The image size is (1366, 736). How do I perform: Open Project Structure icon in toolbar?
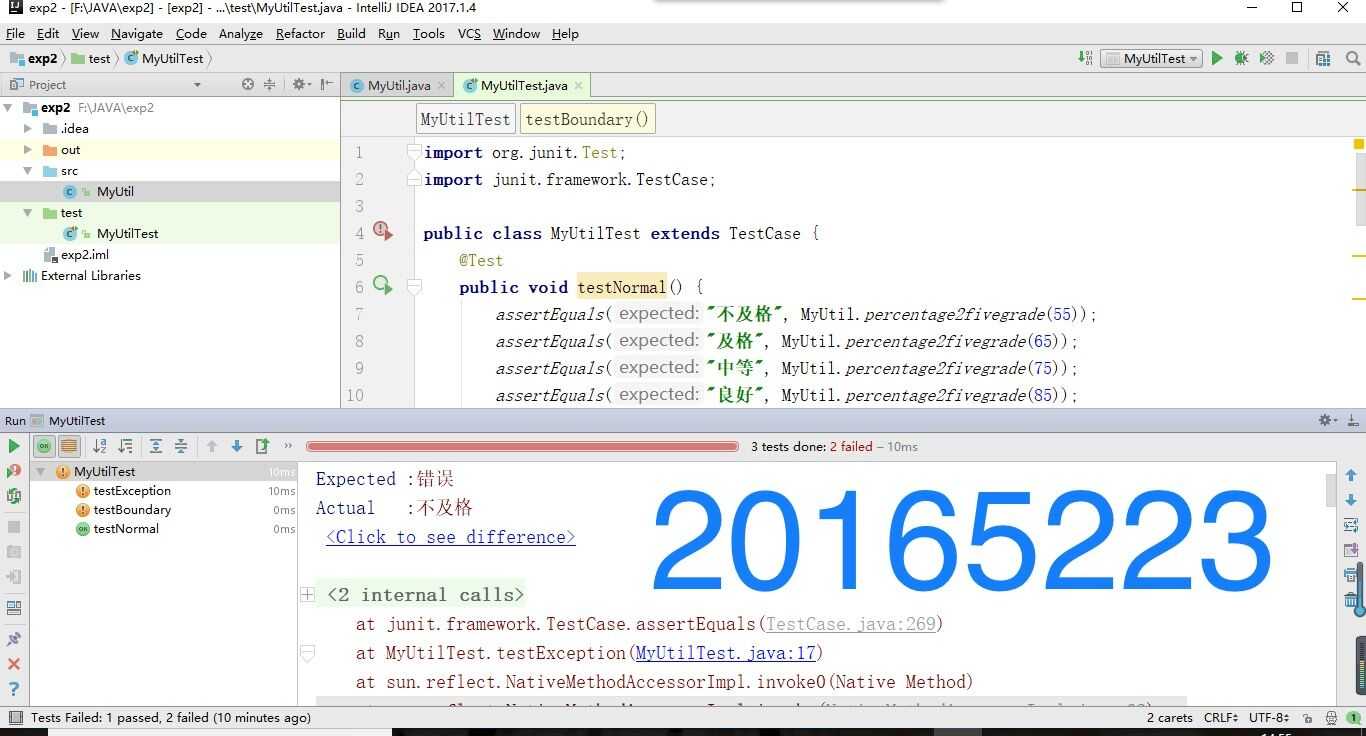coord(1323,59)
